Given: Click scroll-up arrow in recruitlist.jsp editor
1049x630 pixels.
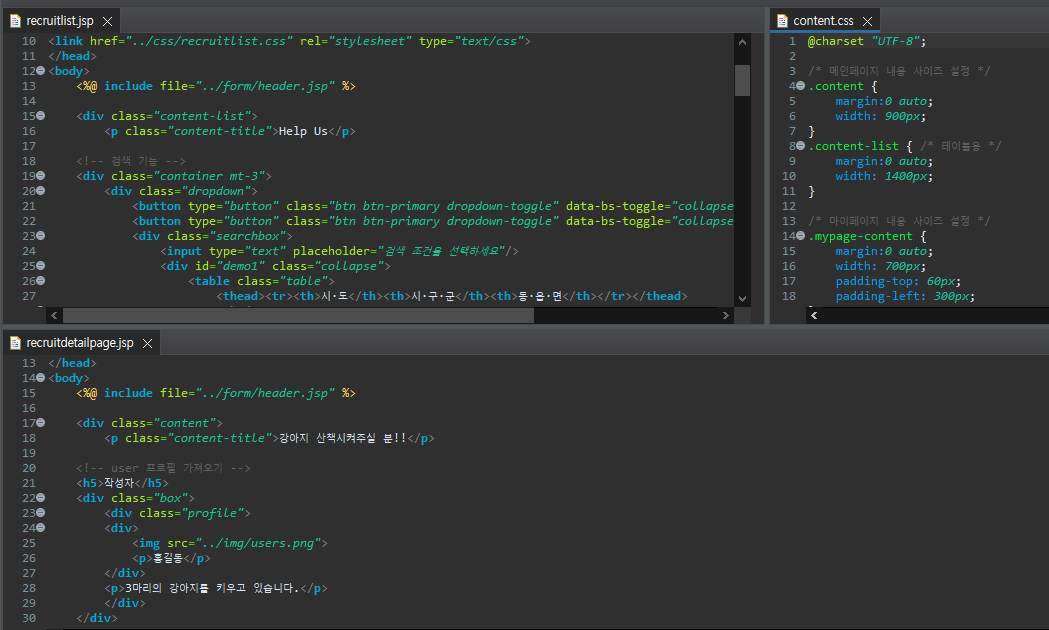Looking at the screenshot, I should [742, 41].
